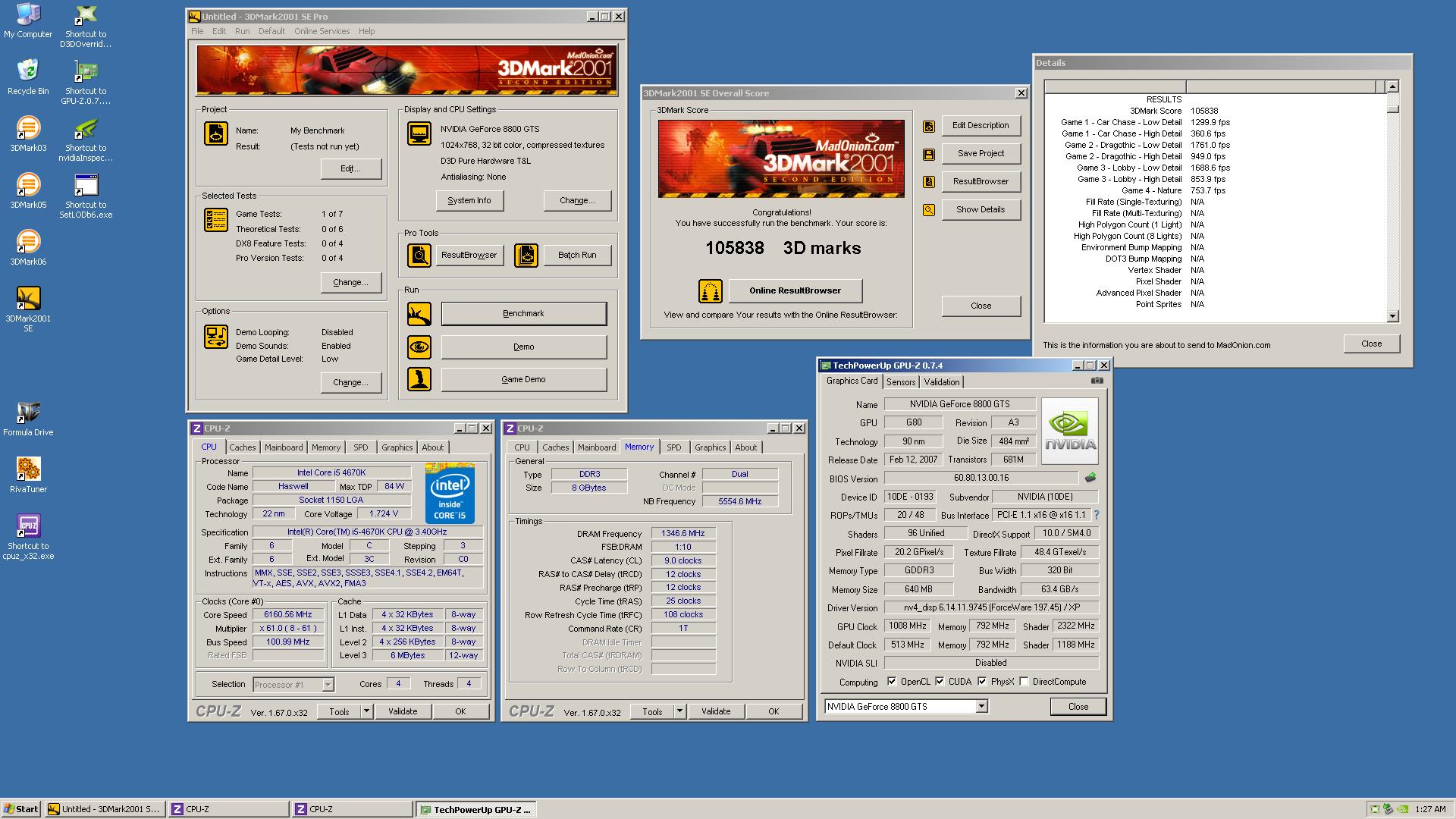Select the GPU-Z 0.7 shortcut icon
This screenshot has width=1456, height=819.
click(86, 82)
